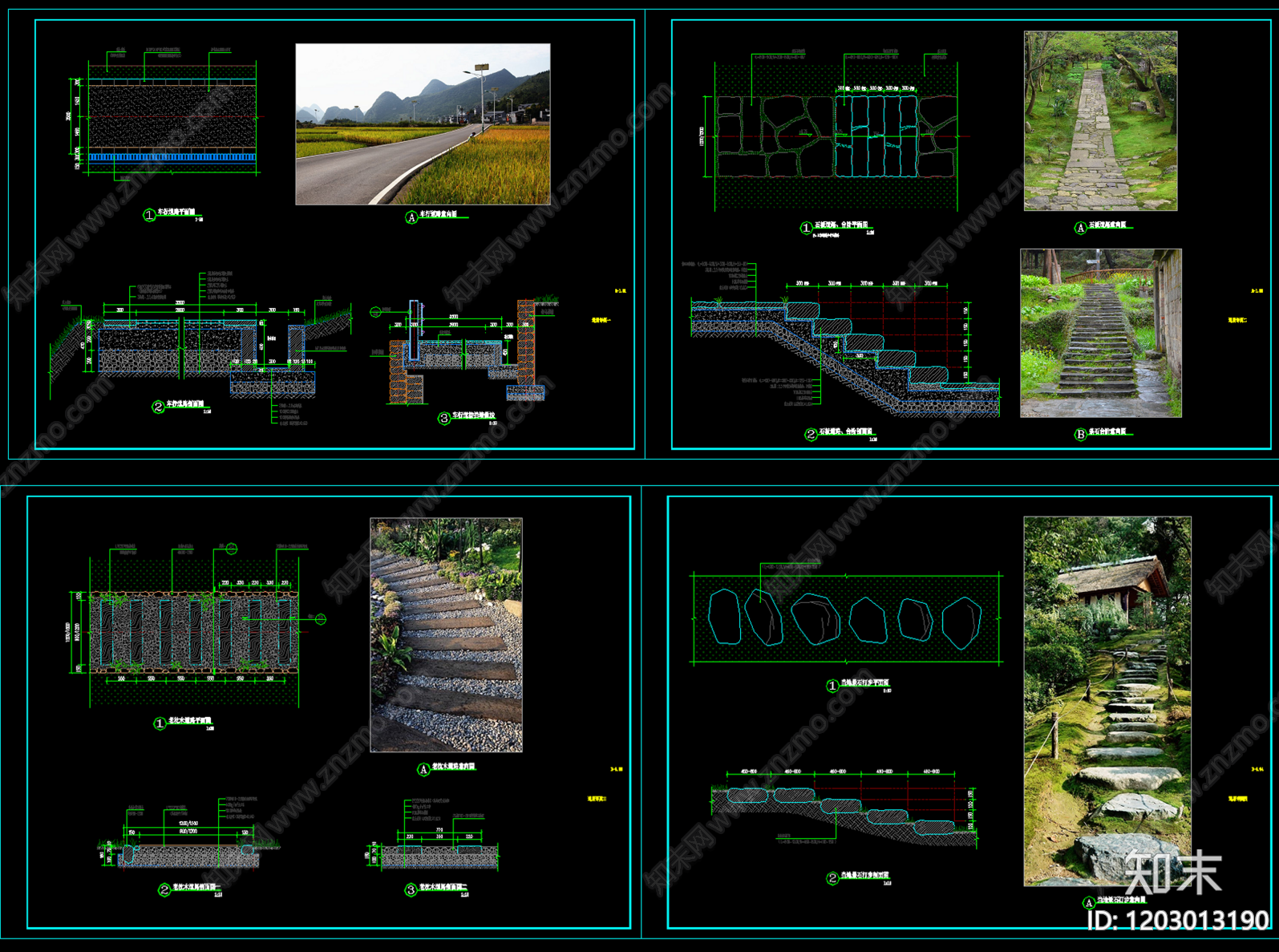Image resolution: width=1279 pixels, height=952 pixels.
Task: Click the stone stair section drawing
Action: pos(846,357)
